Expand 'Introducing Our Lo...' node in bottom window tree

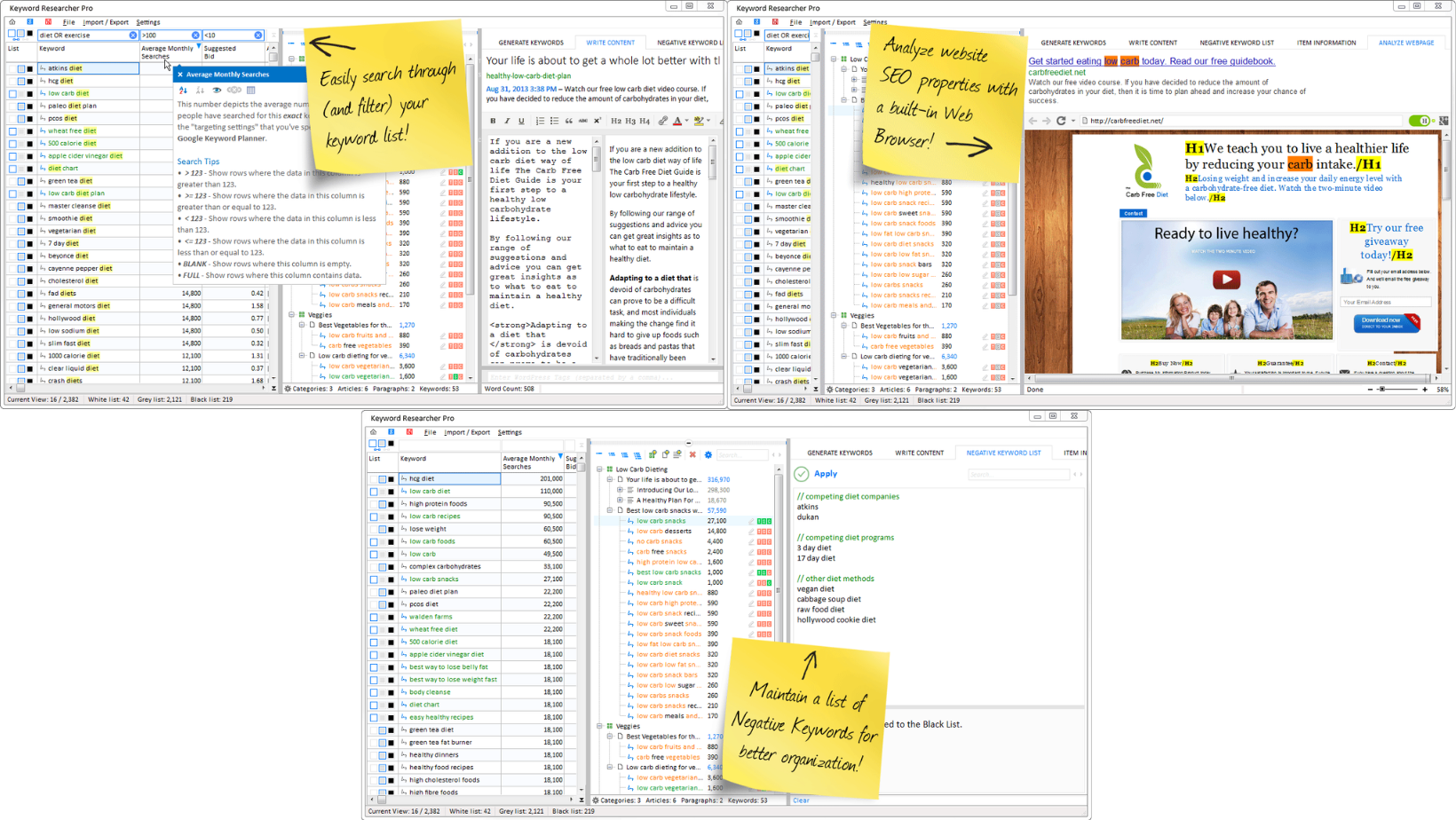coord(620,490)
